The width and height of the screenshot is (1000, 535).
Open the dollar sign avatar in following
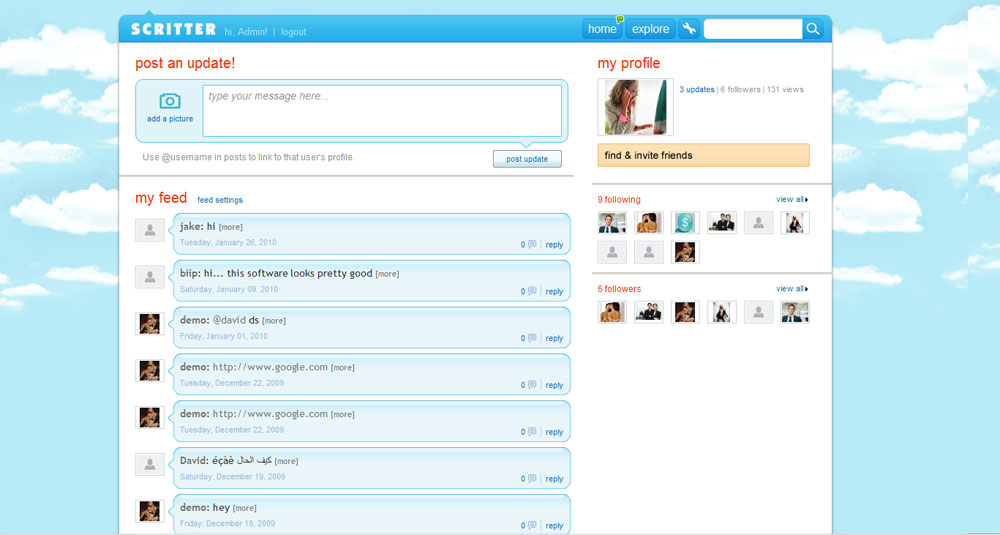[x=684, y=223]
